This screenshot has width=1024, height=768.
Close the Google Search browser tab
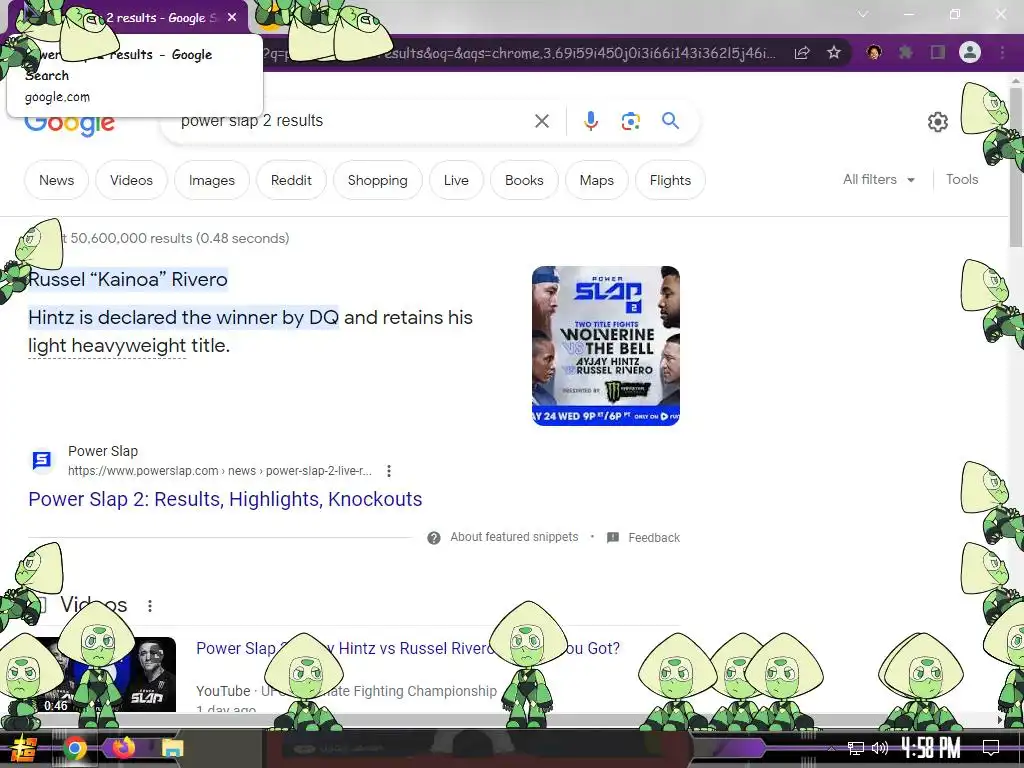pos(232,18)
